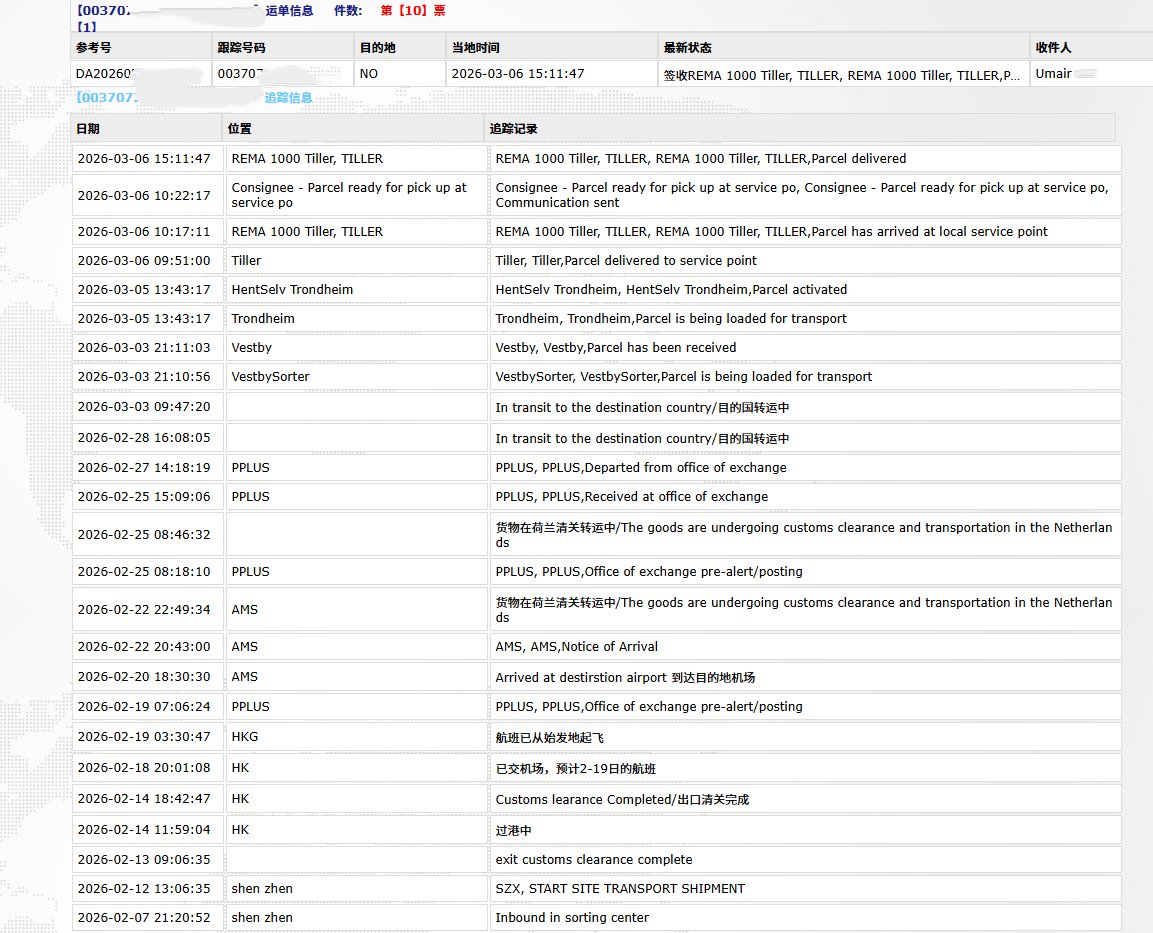Click record Inbound in sorting center
The image size is (1153, 933).
pyautogui.click(x=805, y=918)
